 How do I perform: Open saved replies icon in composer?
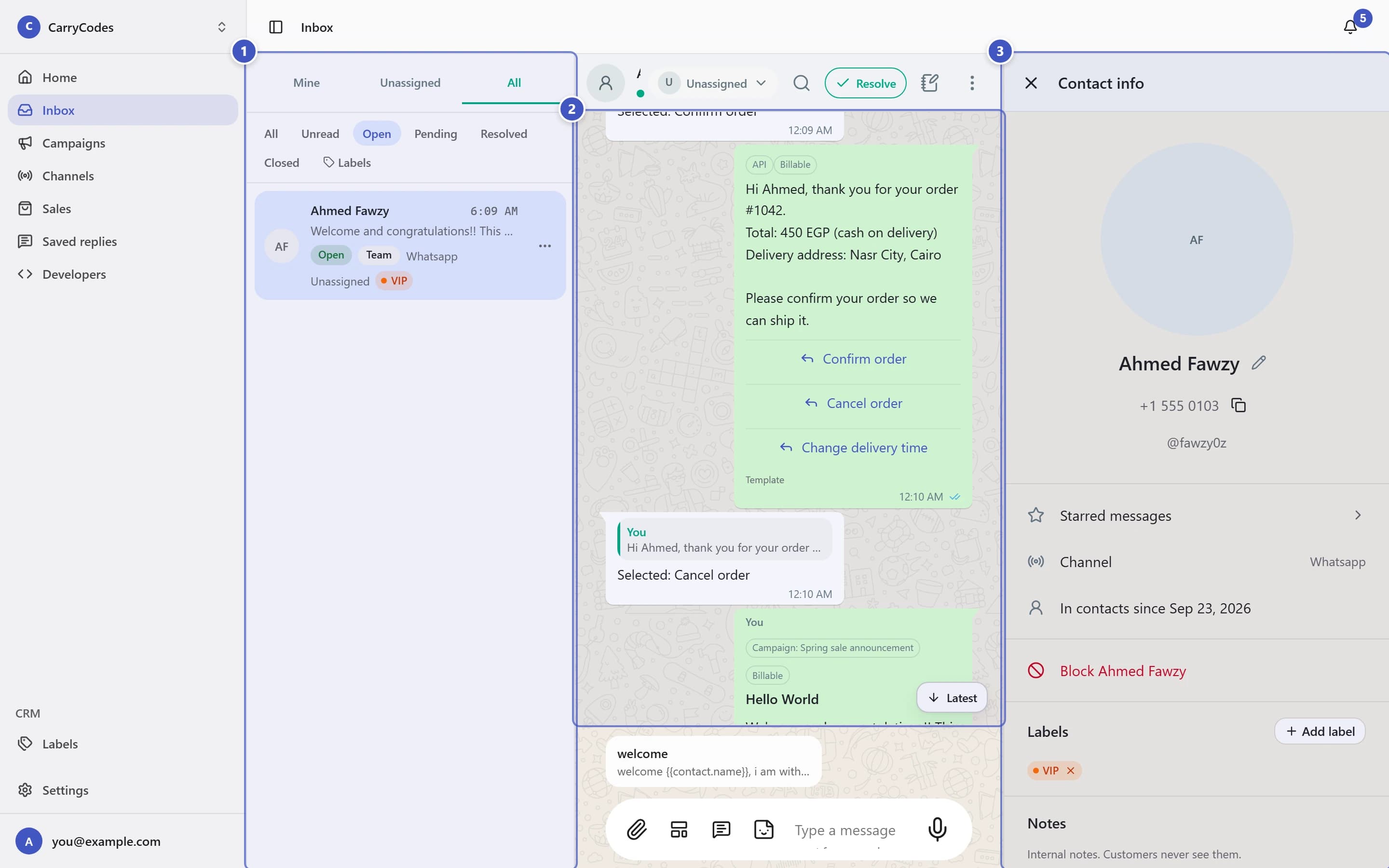click(x=721, y=829)
